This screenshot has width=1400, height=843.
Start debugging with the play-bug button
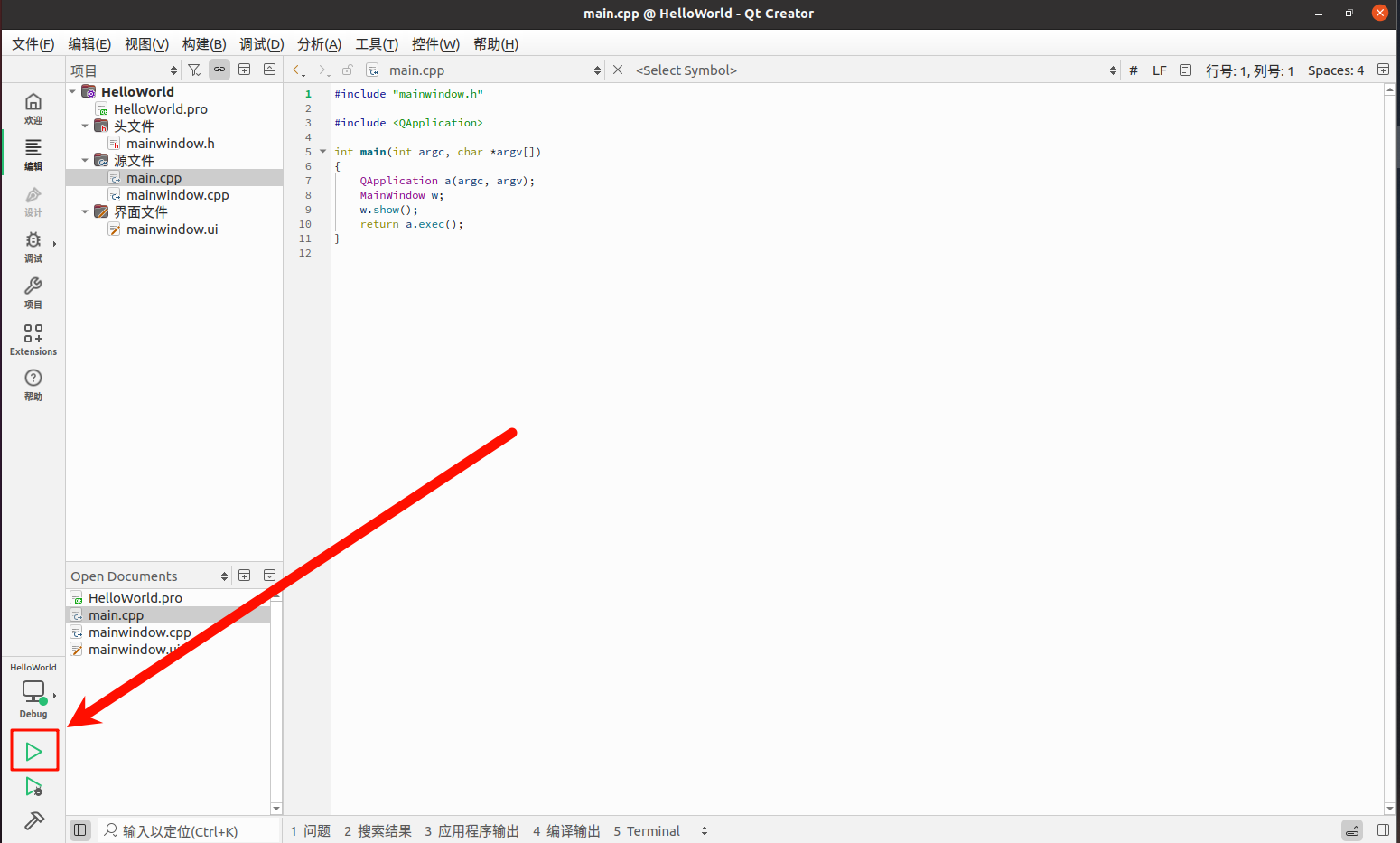(x=34, y=787)
